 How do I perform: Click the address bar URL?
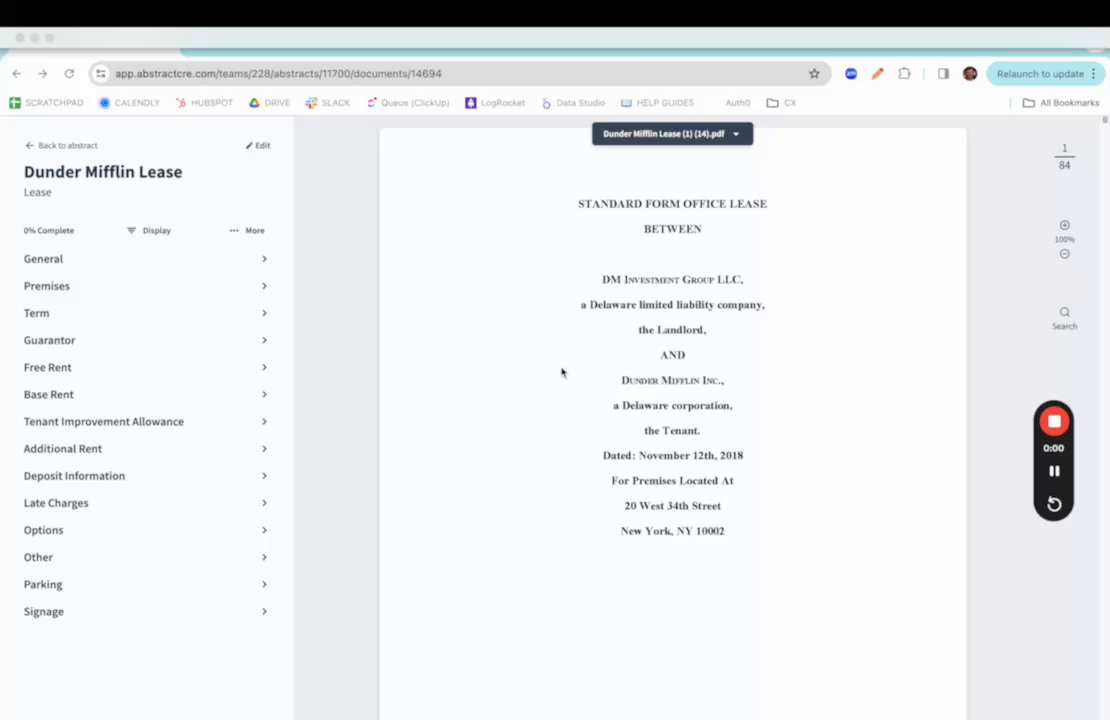pyautogui.click(x=278, y=74)
